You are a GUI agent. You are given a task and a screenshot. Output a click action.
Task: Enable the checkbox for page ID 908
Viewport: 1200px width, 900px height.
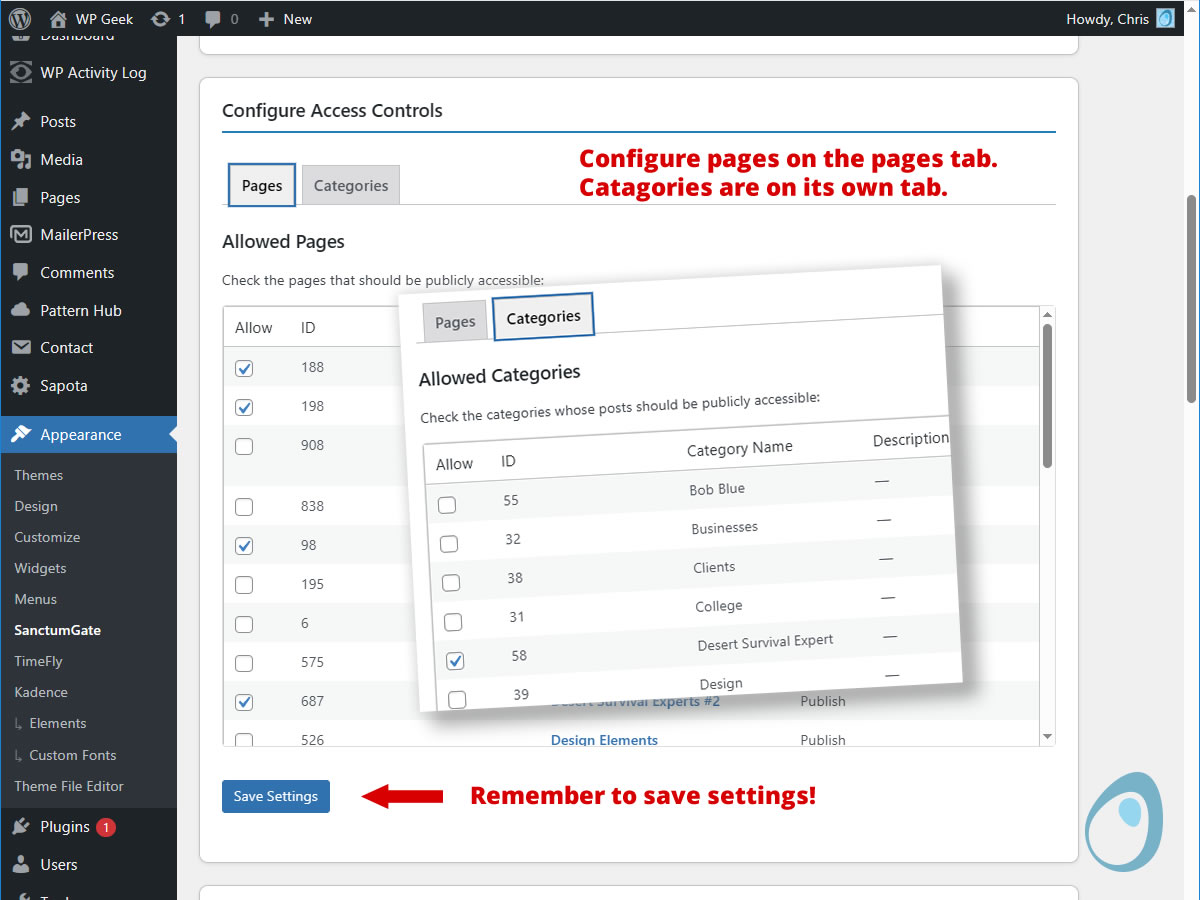[x=243, y=446]
